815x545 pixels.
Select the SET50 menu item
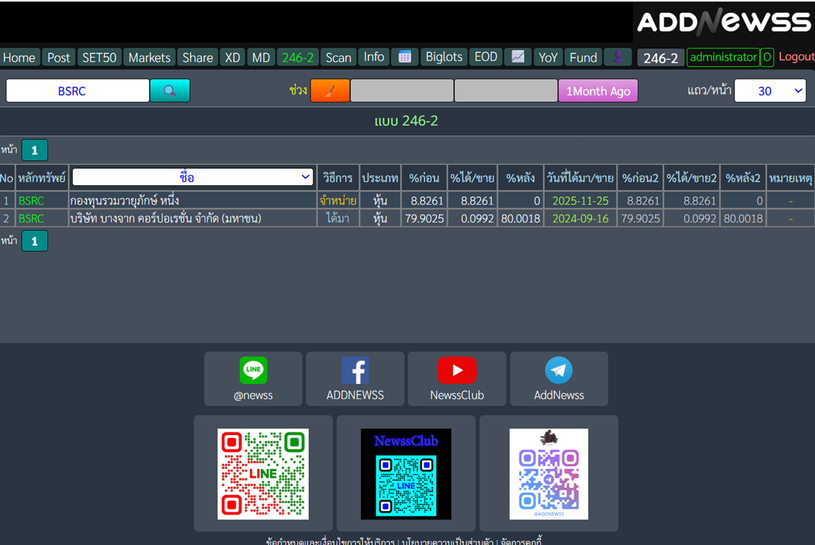(99, 57)
